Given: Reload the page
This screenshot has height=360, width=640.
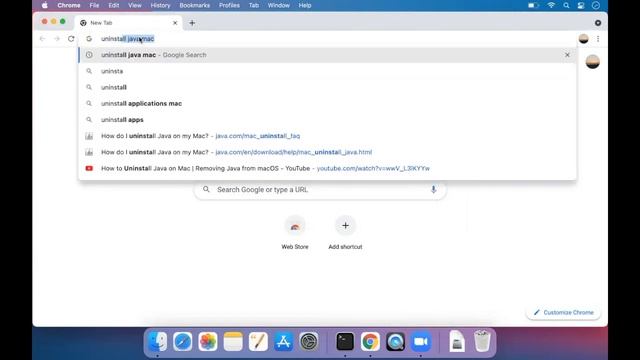Looking at the screenshot, I should tap(71, 39).
